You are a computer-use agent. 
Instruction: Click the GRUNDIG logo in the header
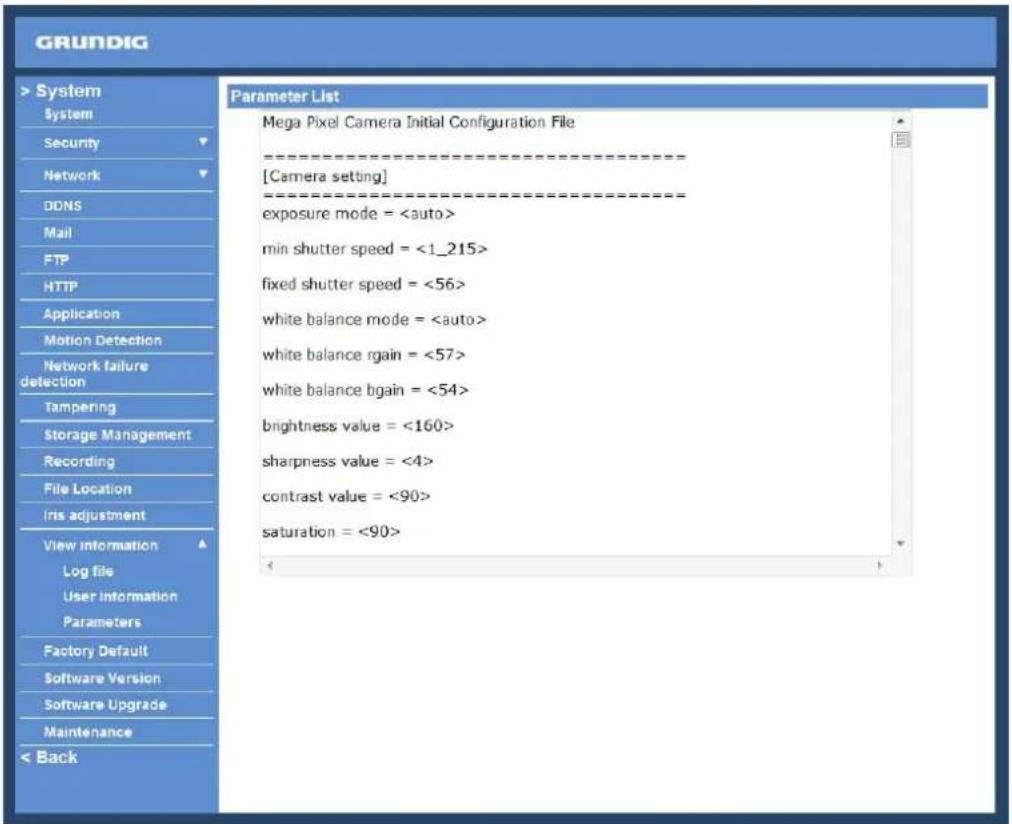pos(92,43)
